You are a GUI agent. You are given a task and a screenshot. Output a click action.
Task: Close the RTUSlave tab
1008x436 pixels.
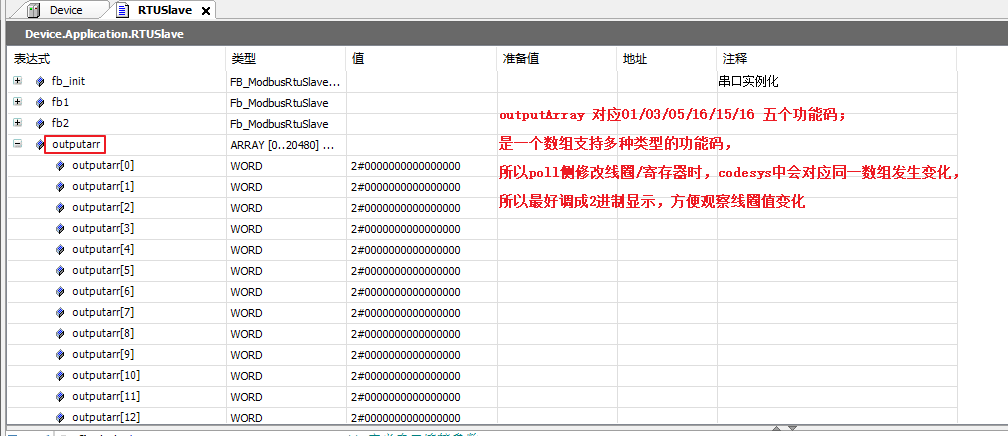click(206, 11)
